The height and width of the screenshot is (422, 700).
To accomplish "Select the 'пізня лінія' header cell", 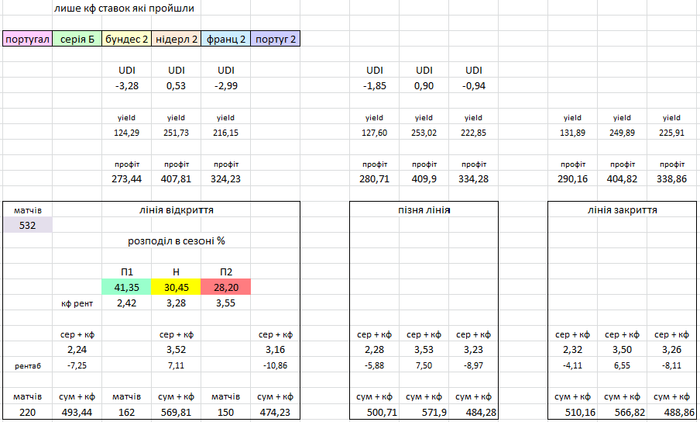I will point(424,210).
